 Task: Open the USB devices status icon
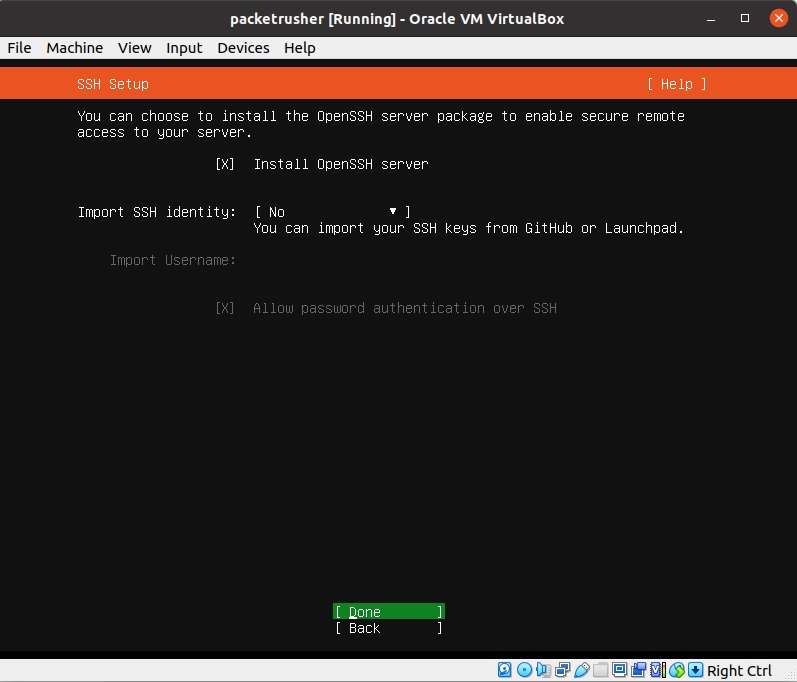coord(581,670)
